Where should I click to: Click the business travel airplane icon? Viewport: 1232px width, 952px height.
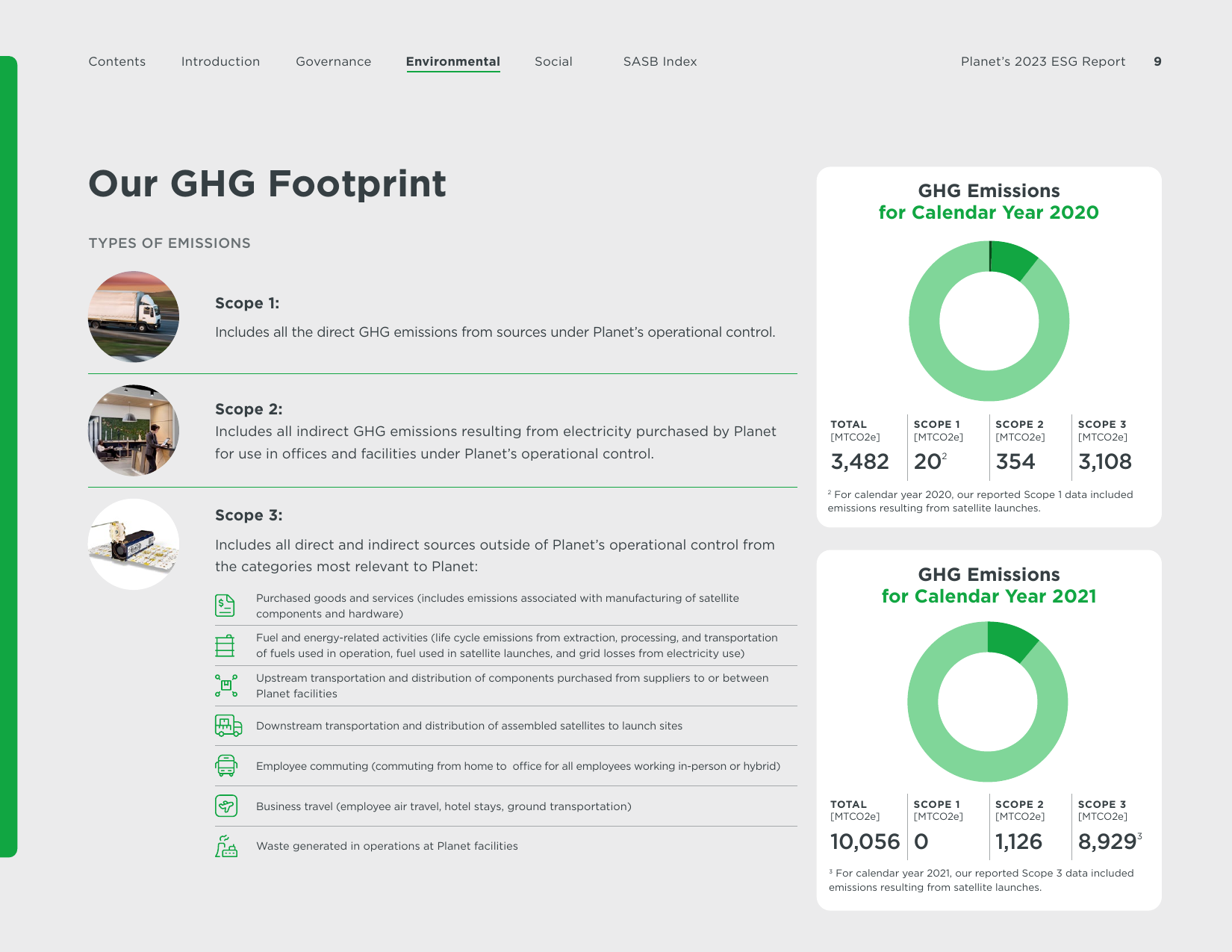click(226, 806)
